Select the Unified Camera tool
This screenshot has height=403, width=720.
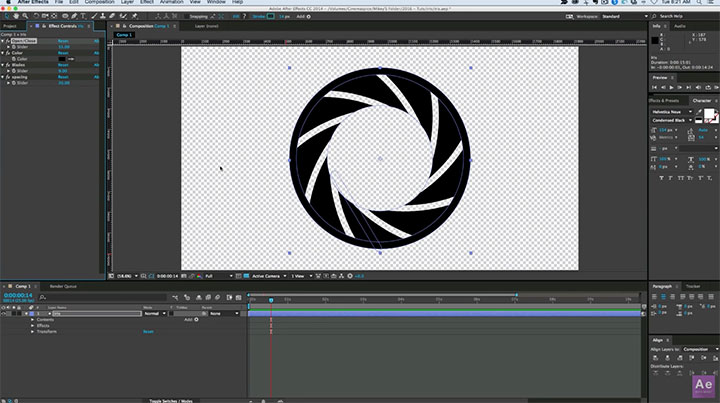pyautogui.click(x=45, y=16)
